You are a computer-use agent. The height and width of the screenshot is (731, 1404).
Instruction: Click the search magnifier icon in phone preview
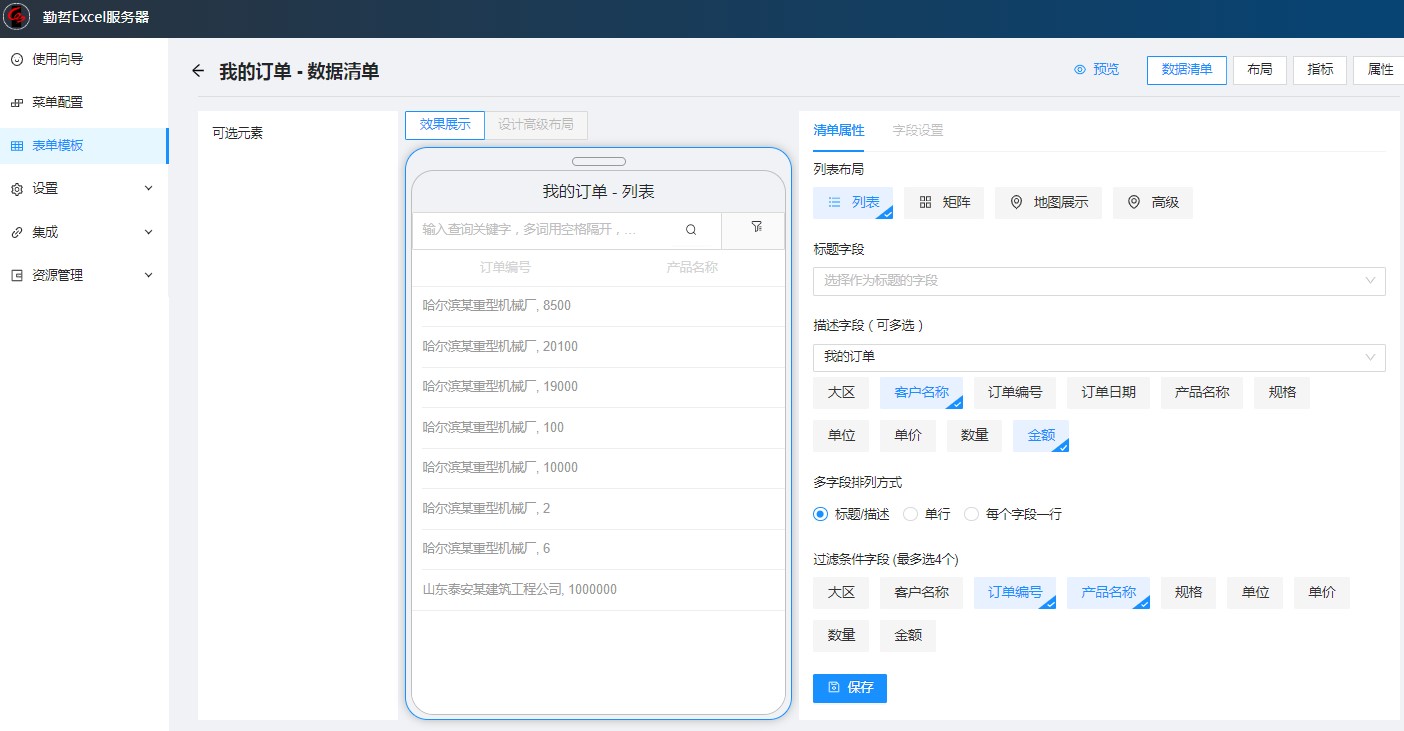[691, 230]
